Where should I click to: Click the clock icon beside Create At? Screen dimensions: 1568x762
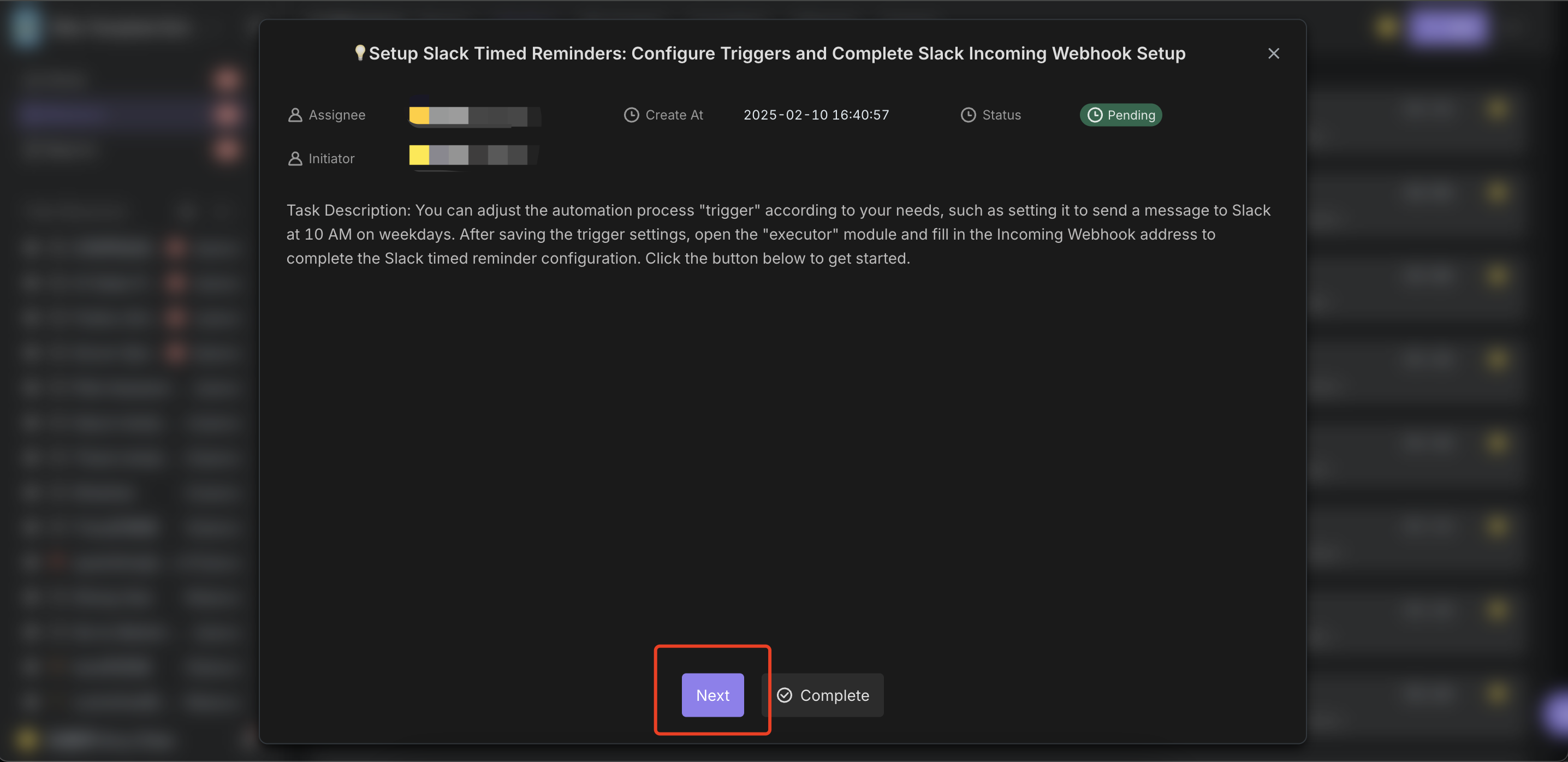coord(631,115)
